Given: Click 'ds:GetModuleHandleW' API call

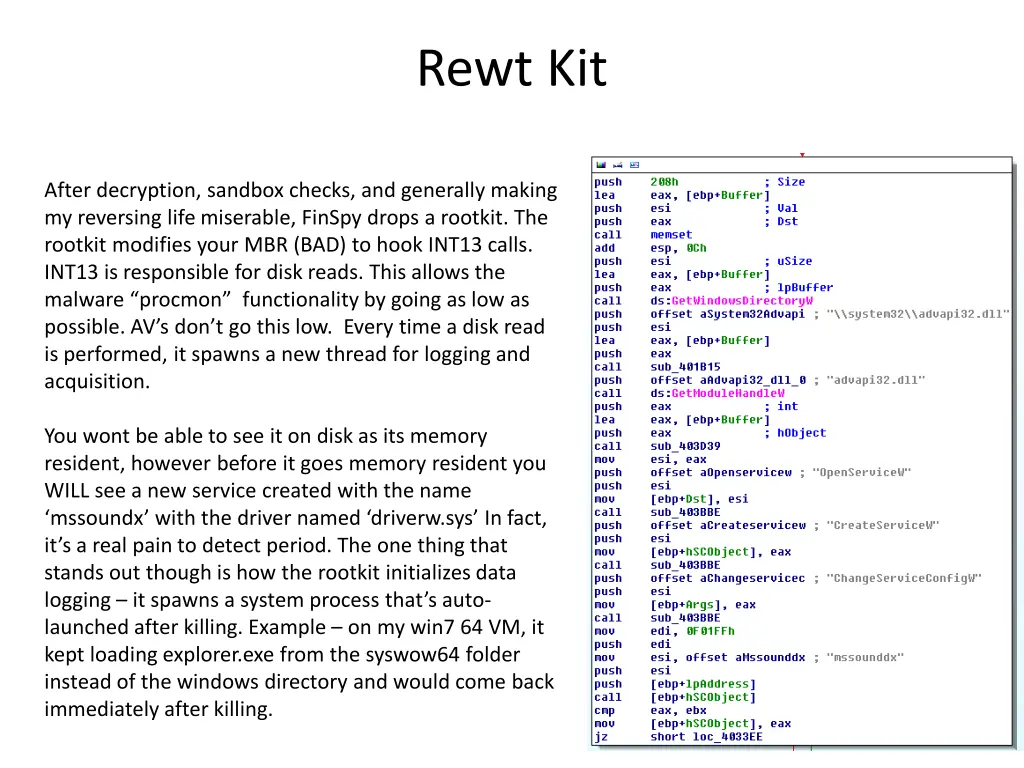Looking at the screenshot, I should click(x=717, y=393).
